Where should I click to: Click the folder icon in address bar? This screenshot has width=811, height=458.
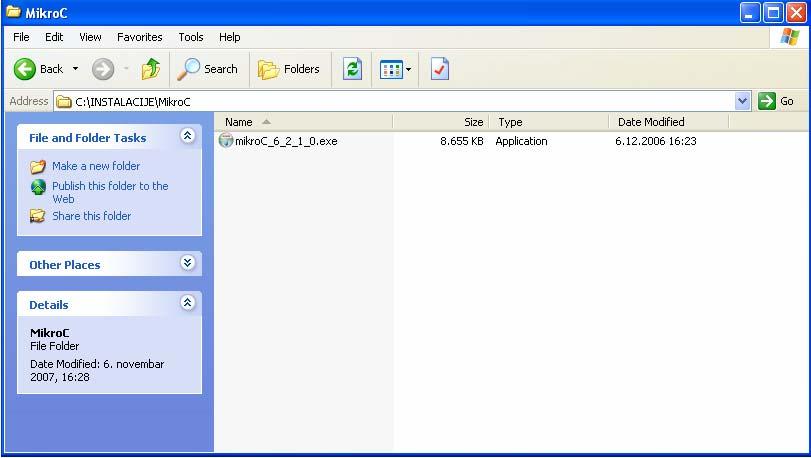point(64,101)
